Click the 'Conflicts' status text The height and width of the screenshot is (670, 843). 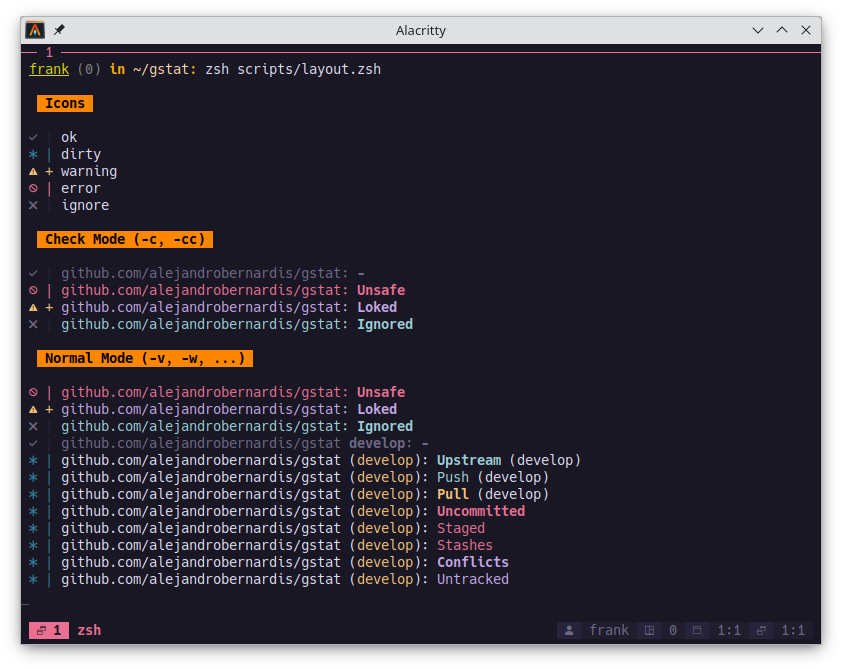473,562
